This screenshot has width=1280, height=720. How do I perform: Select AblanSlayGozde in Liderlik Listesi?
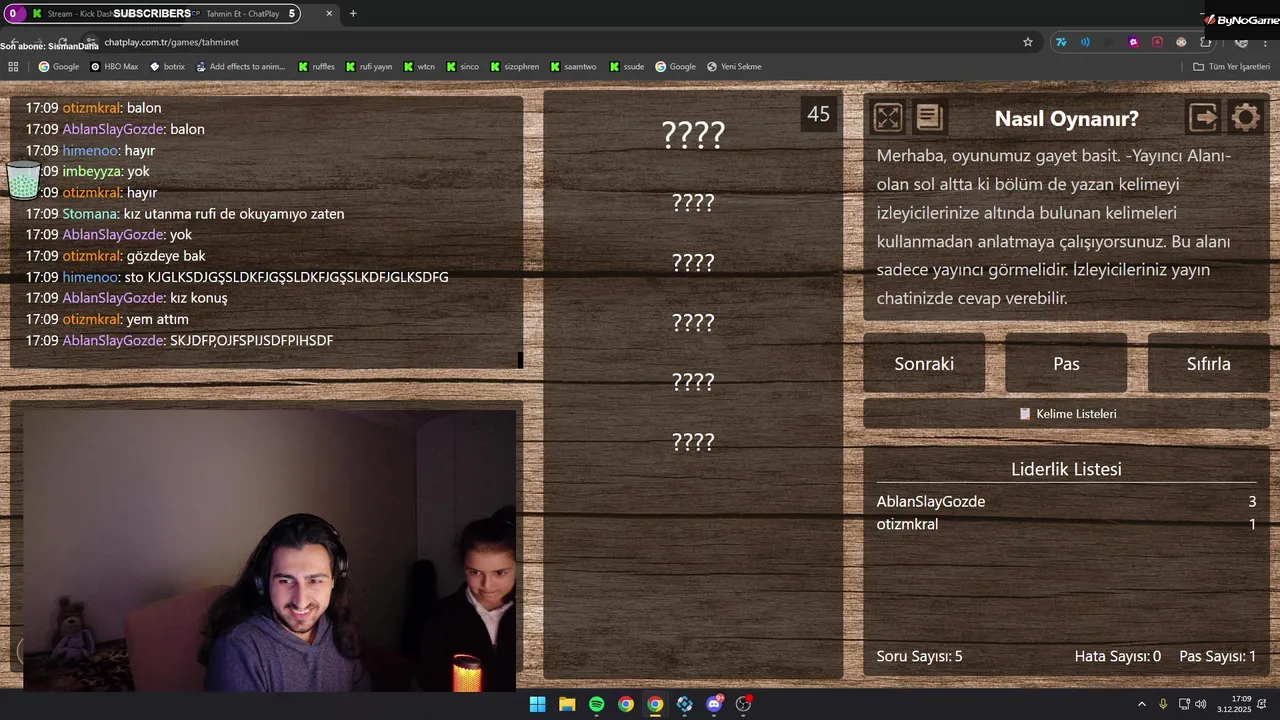[x=931, y=502]
